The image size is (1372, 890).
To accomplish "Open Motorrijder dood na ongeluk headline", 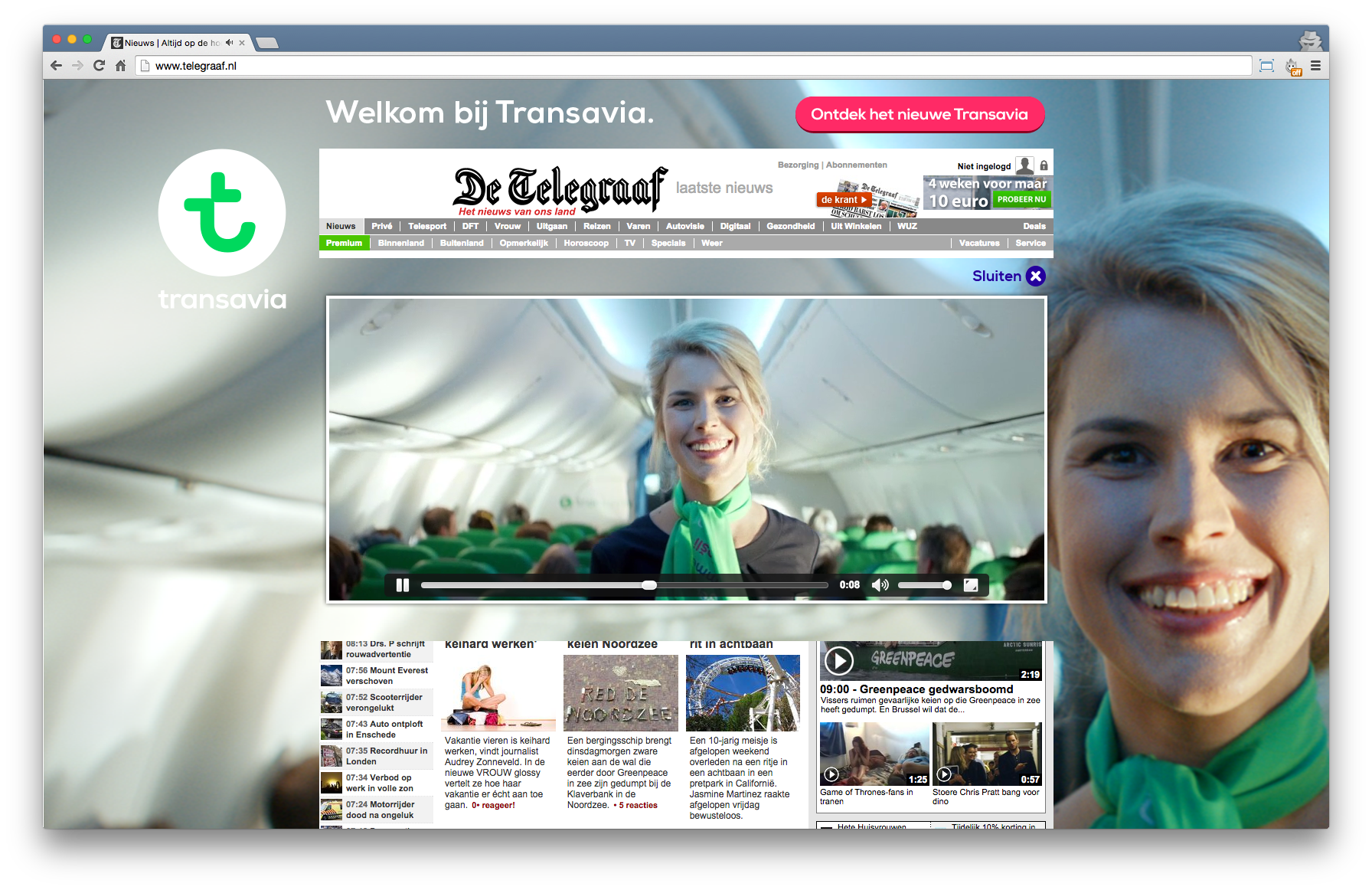I will [x=380, y=810].
